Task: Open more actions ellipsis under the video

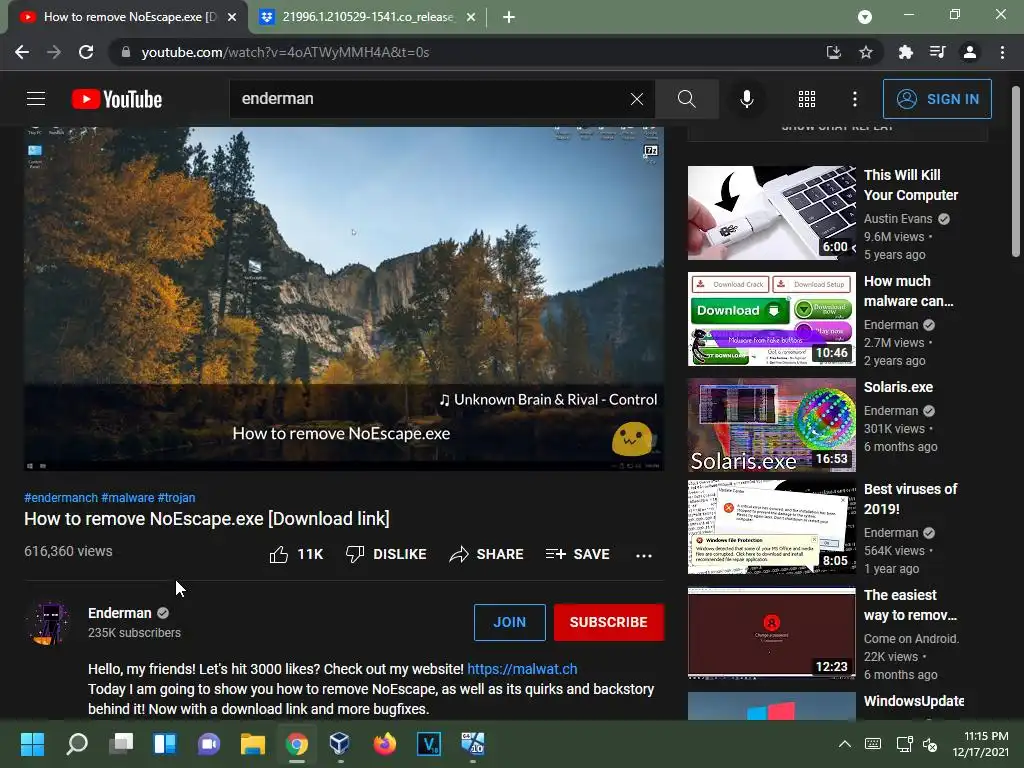Action: coord(644,555)
